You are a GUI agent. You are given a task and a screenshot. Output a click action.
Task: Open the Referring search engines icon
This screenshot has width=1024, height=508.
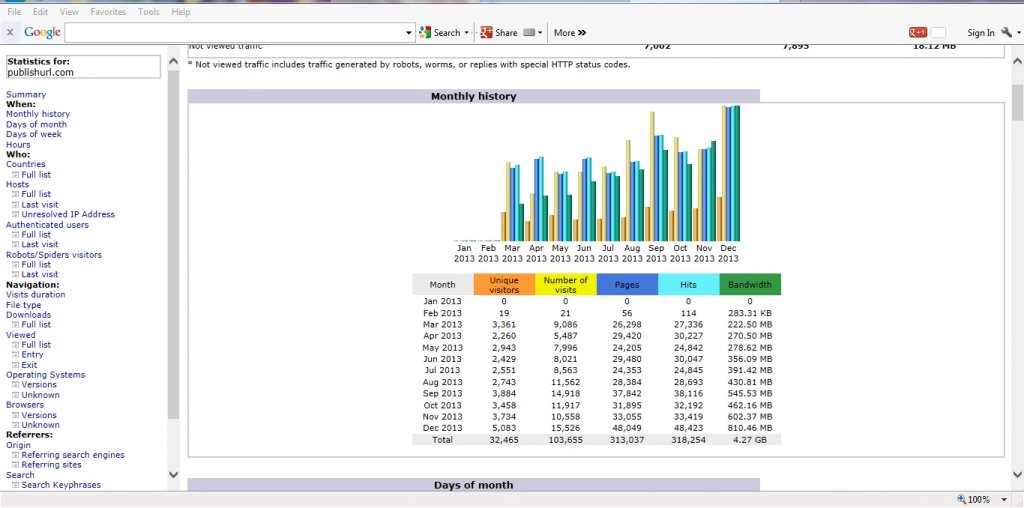pos(16,455)
